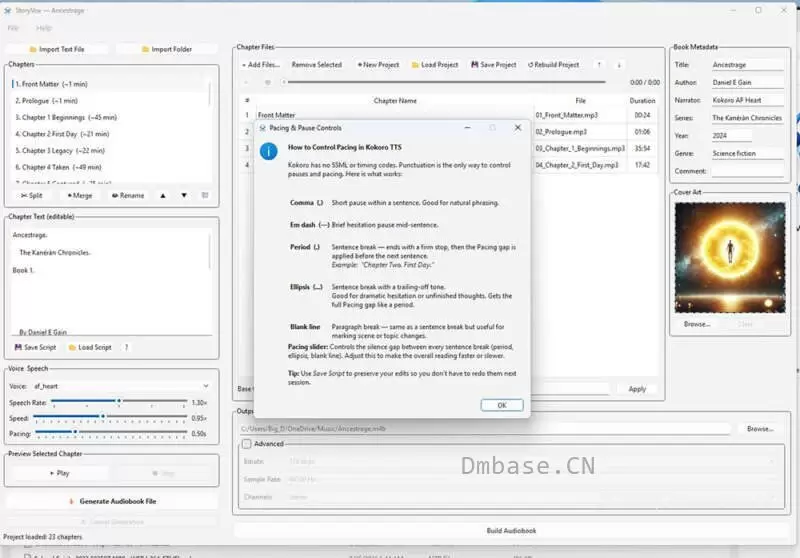Click the empty Comment field
This screenshot has width=800, height=558.
click(747, 171)
